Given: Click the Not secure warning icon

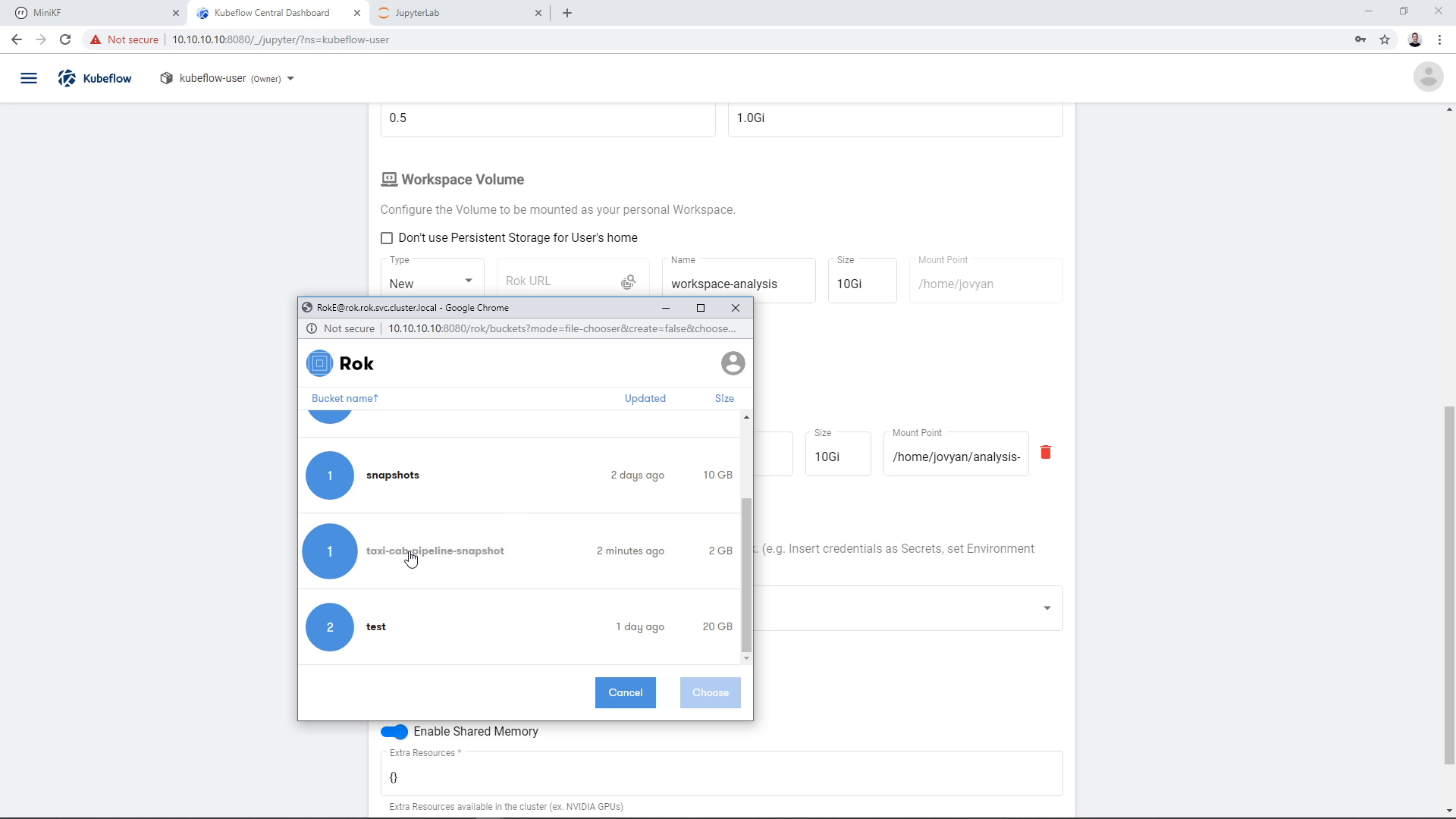Looking at the screenshot, I should click(x=96, y=39).
